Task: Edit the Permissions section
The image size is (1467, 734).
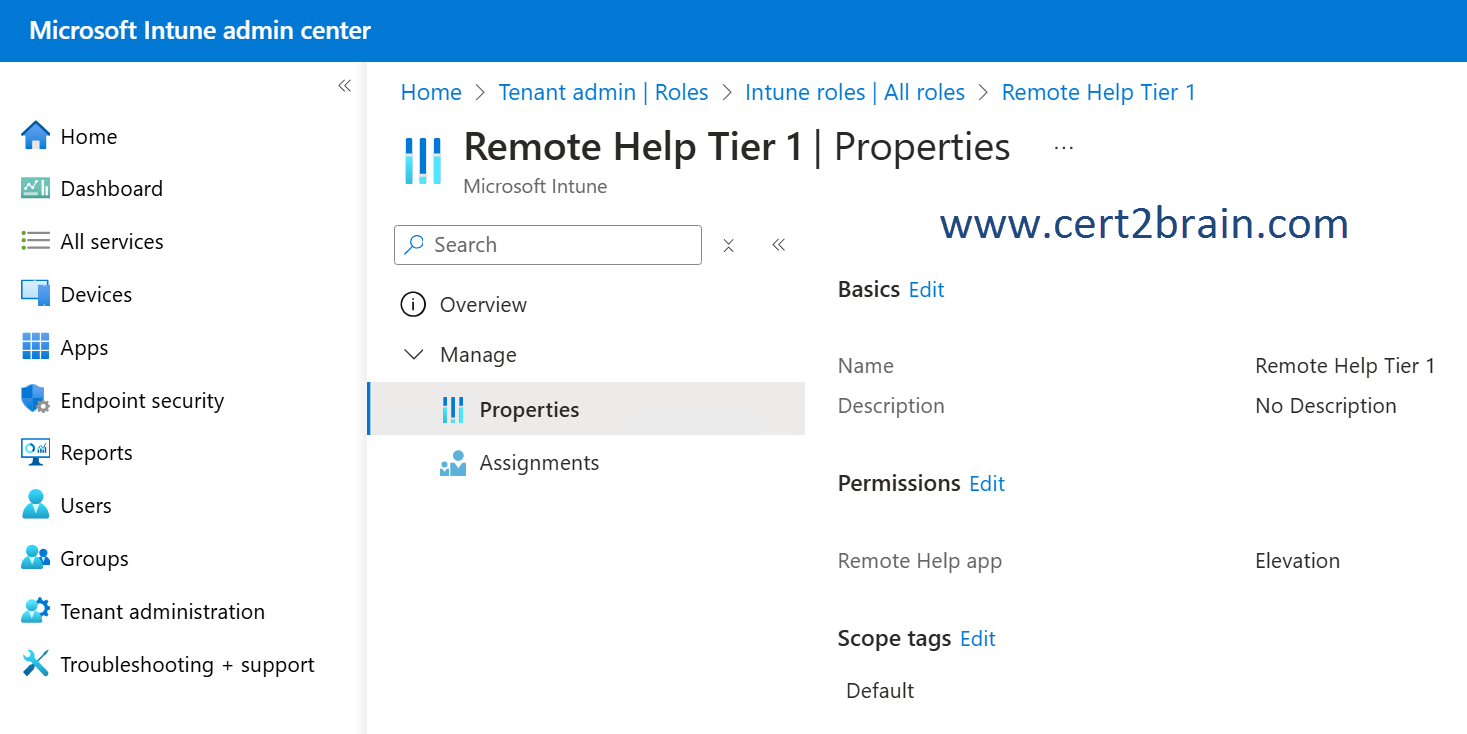Action: pyautogui.click(x=987, y=484)
